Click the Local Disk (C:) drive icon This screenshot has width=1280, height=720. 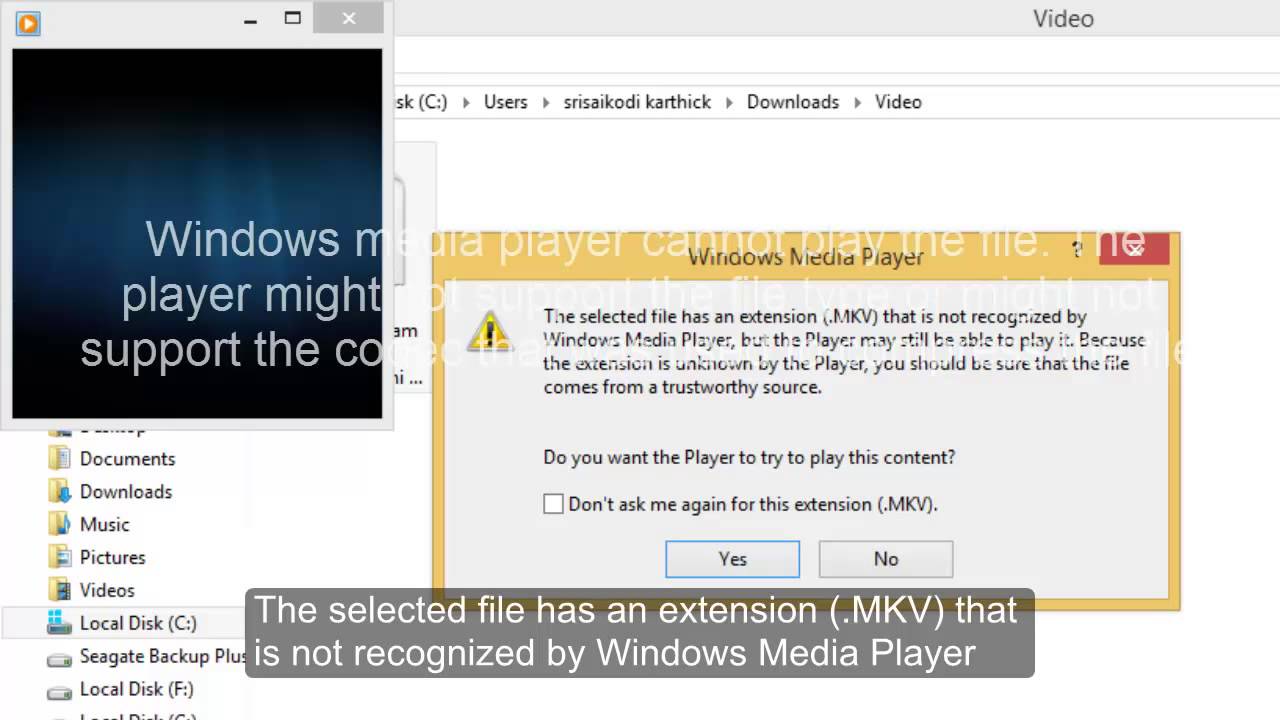[60, 623]
